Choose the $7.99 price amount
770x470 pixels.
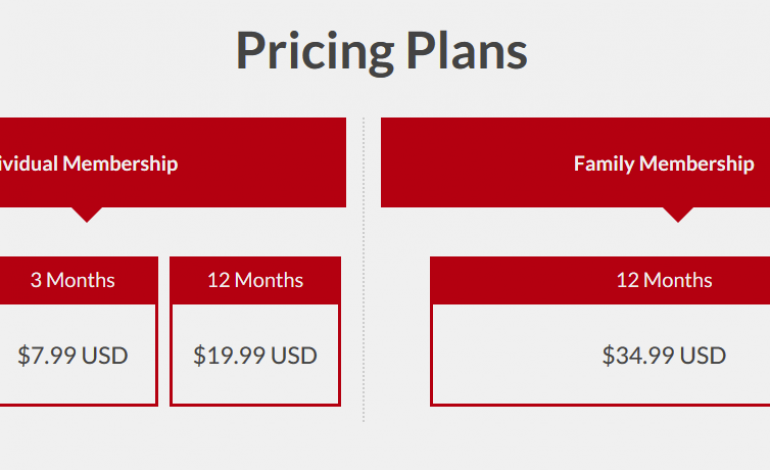[45, 355]
